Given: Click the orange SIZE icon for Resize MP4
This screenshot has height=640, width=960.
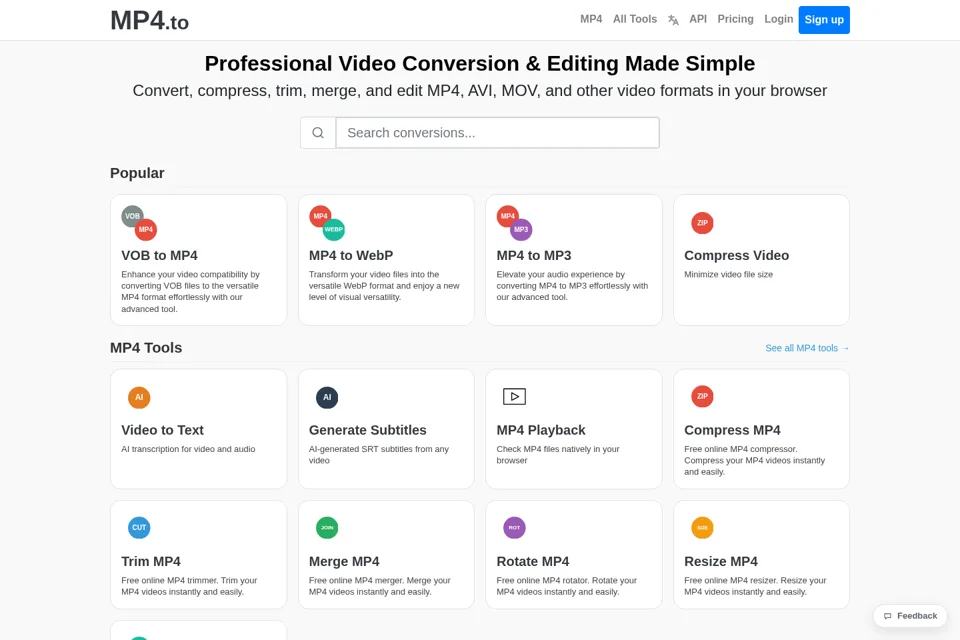Looking at the screenshot, I should coord(702,528).
